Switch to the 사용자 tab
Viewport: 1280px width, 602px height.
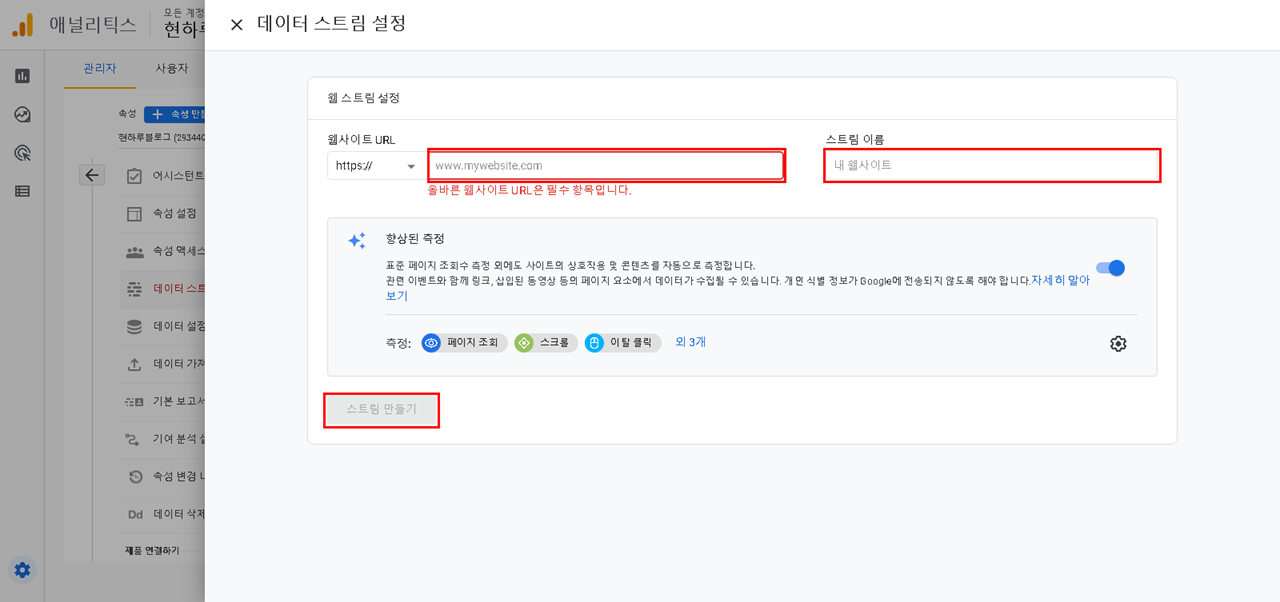(x=171, y=68)
